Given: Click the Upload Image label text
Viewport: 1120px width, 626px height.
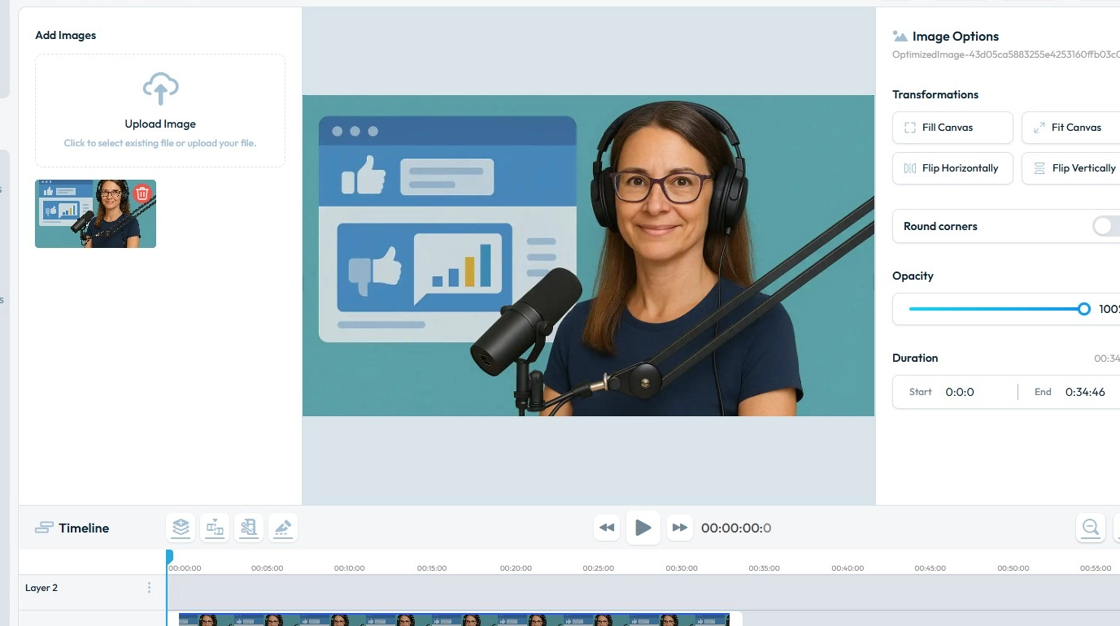Looking at the screenshot, I should point(160,124).
